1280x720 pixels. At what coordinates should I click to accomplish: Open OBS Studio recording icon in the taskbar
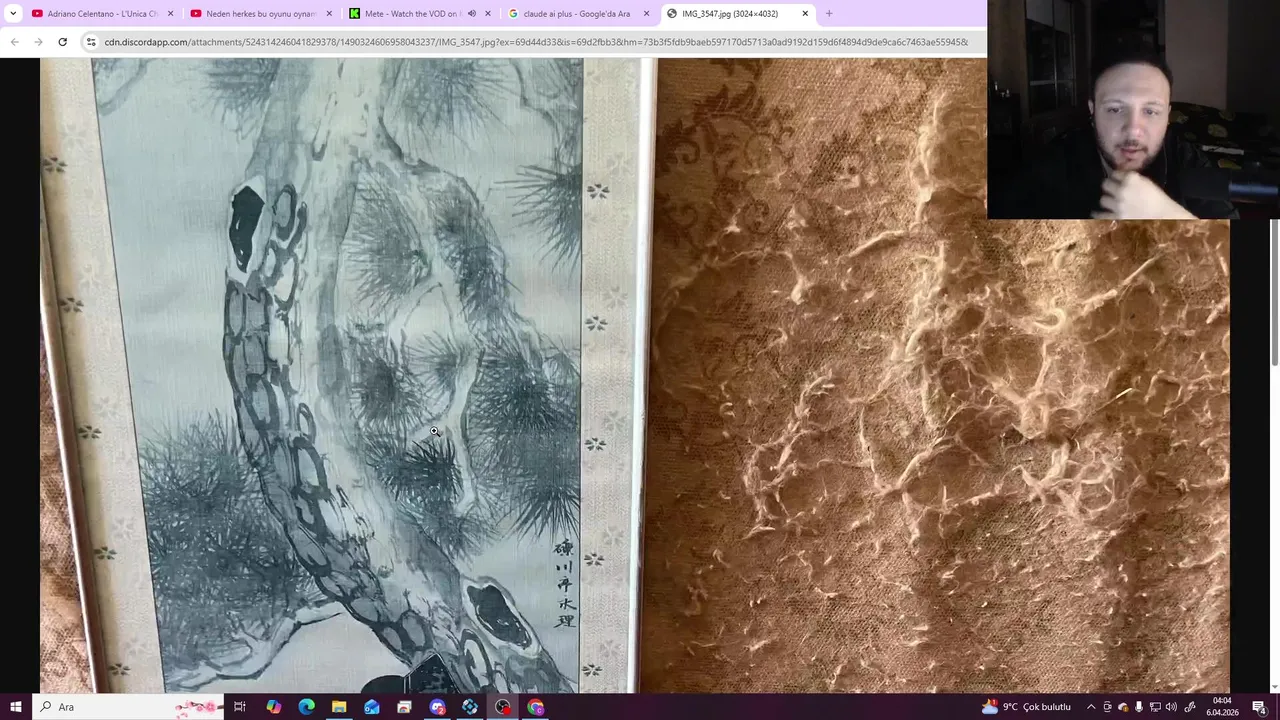coord(503,707)
